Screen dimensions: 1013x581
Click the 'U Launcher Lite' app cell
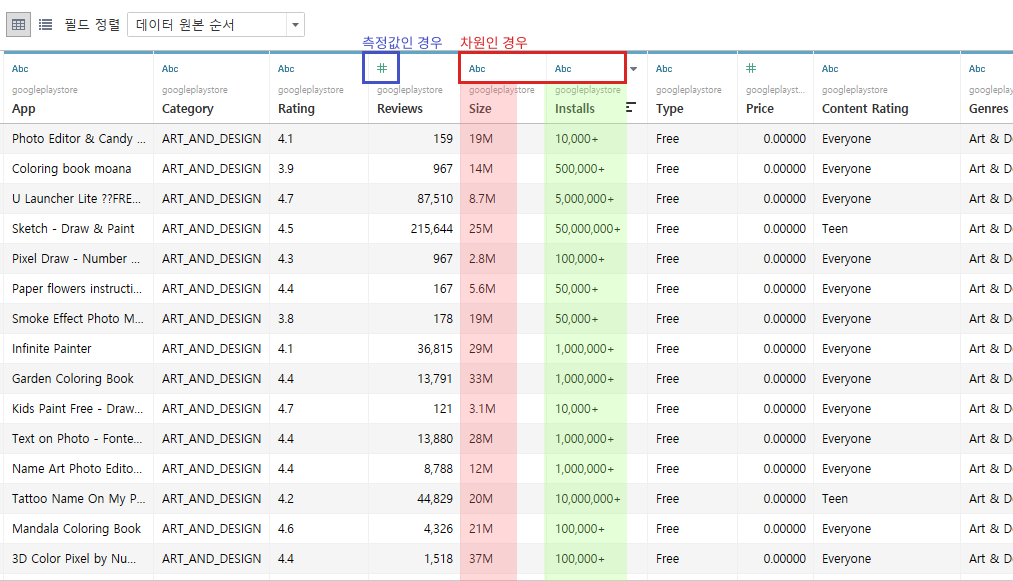(x=79, y=198)
